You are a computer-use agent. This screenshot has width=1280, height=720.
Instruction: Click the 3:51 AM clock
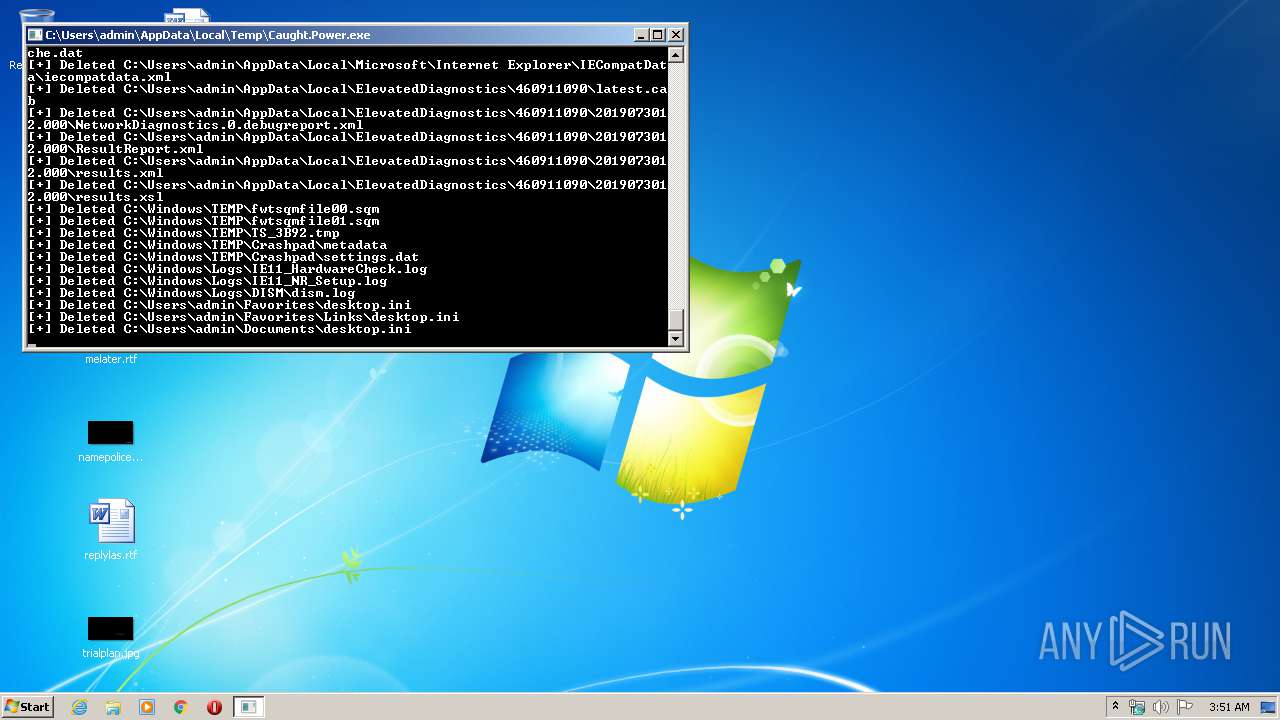[x=1229, y=707]
